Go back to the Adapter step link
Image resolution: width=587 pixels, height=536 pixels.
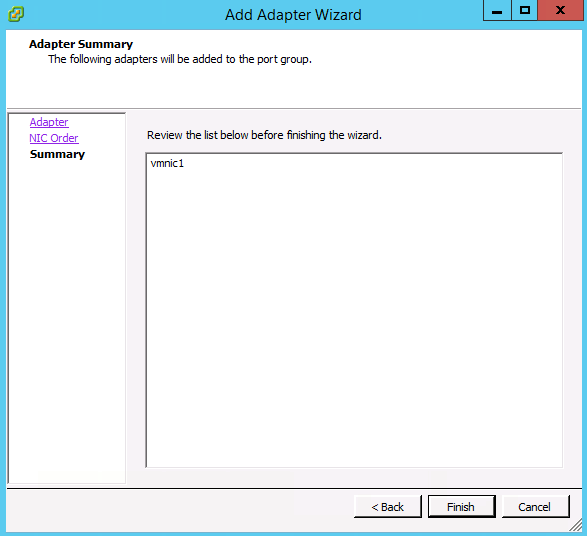49,122
